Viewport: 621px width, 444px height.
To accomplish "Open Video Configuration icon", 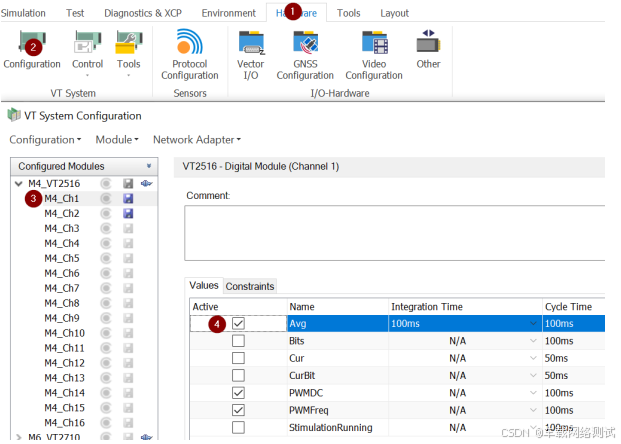I will 374,43.
